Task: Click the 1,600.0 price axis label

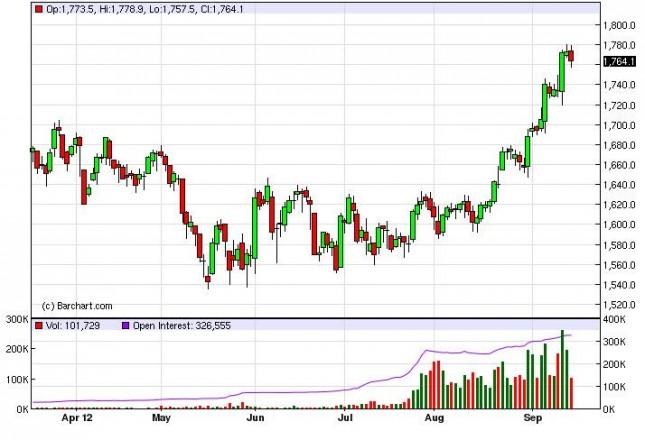Action: click(619, 225)
